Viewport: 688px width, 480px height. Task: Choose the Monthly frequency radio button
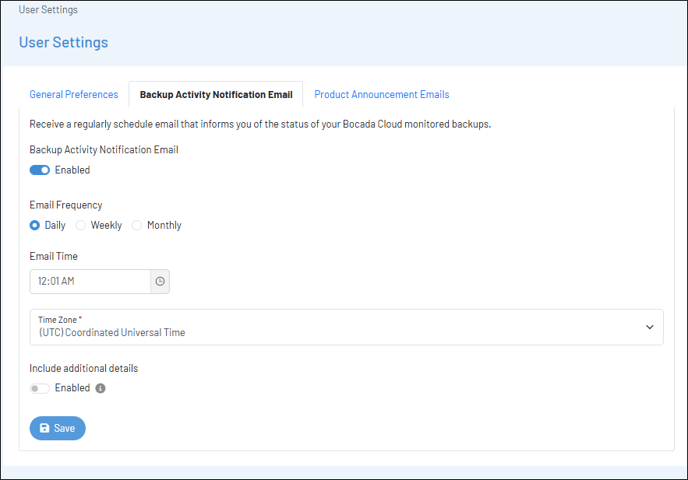(137, 225)
